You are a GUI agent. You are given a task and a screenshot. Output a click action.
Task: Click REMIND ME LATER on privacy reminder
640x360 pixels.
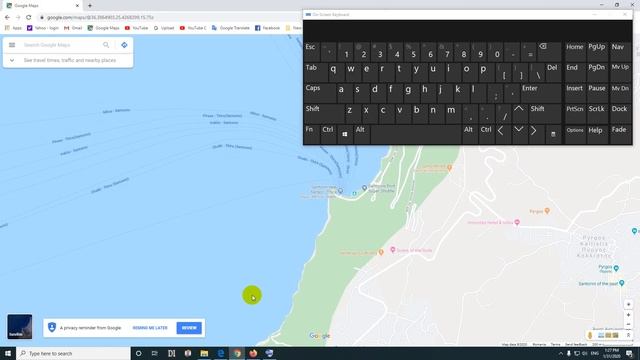150,328
